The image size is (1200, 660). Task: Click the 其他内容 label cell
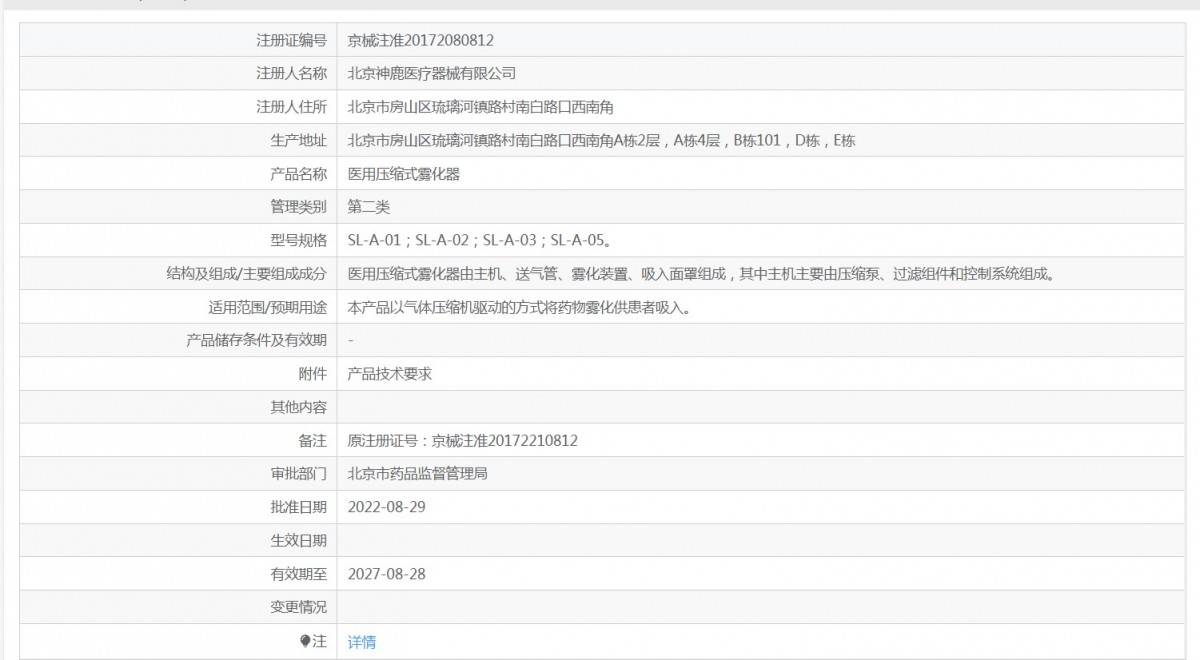(178, 407)
